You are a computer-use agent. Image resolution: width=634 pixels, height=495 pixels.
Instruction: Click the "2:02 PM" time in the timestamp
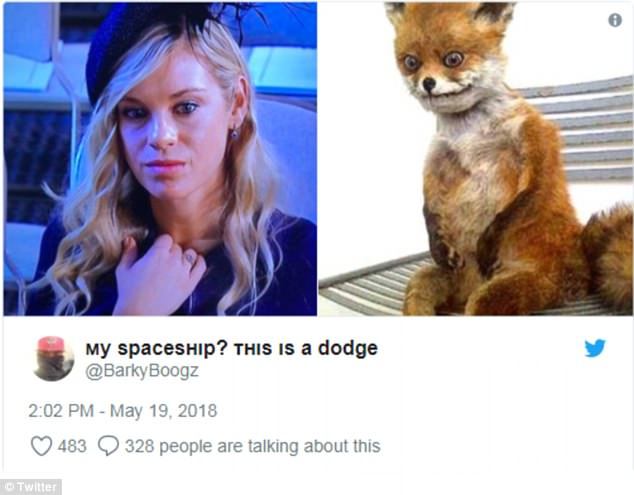tap(61, 411)
